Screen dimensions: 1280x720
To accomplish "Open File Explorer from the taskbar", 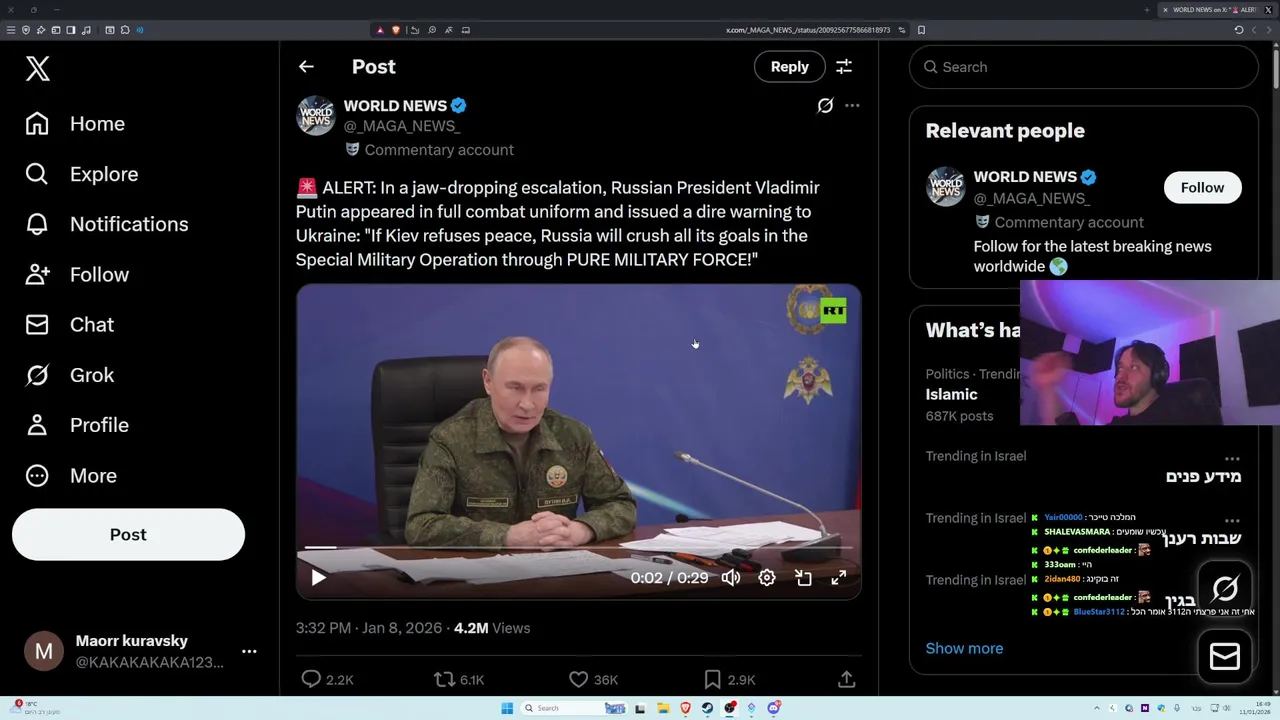I will [x=662, y=708].
